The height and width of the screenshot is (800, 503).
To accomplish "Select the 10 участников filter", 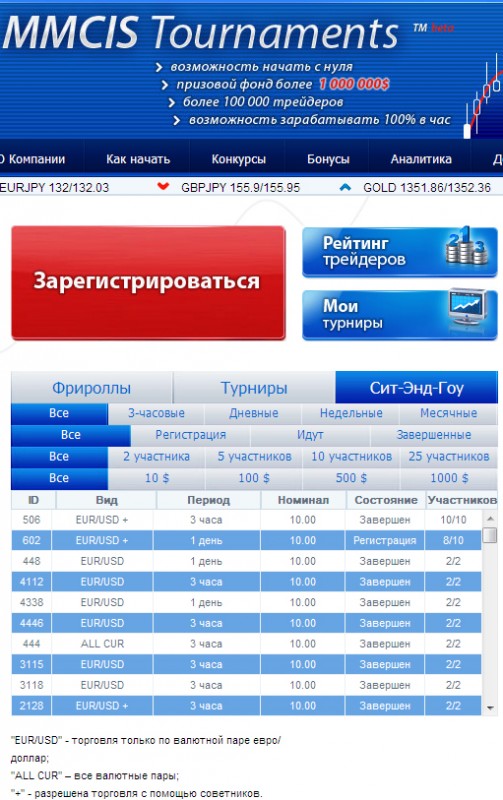I will [x=351, y=457].
